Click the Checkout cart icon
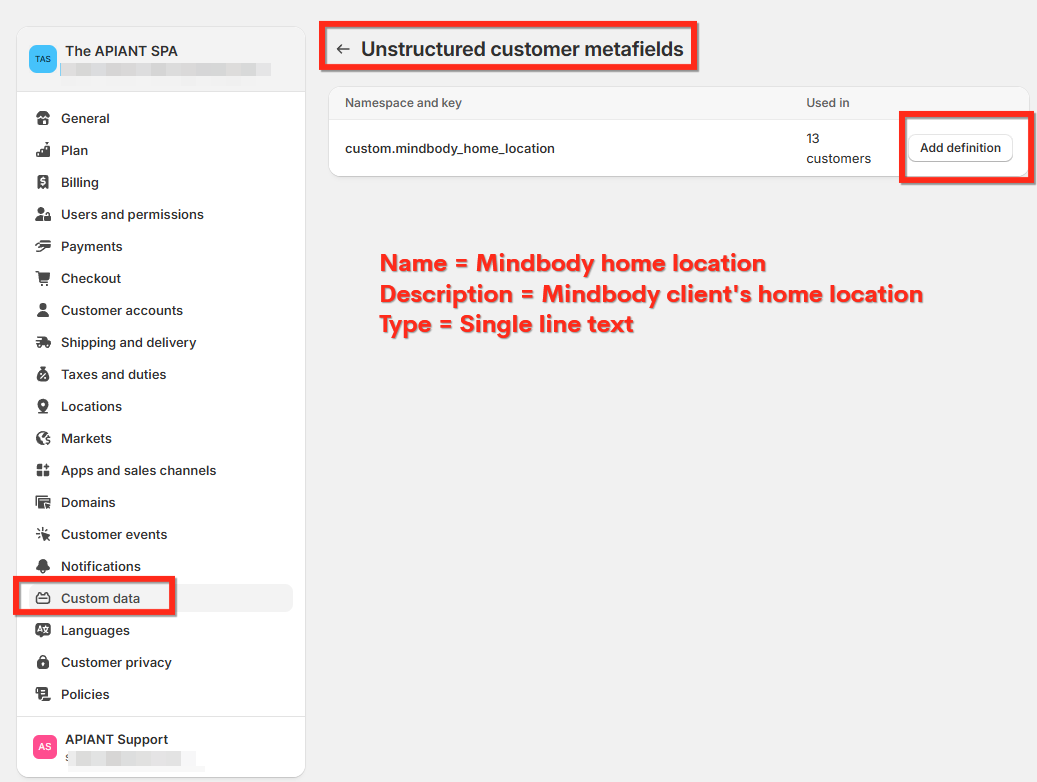 tap(43, 278)
